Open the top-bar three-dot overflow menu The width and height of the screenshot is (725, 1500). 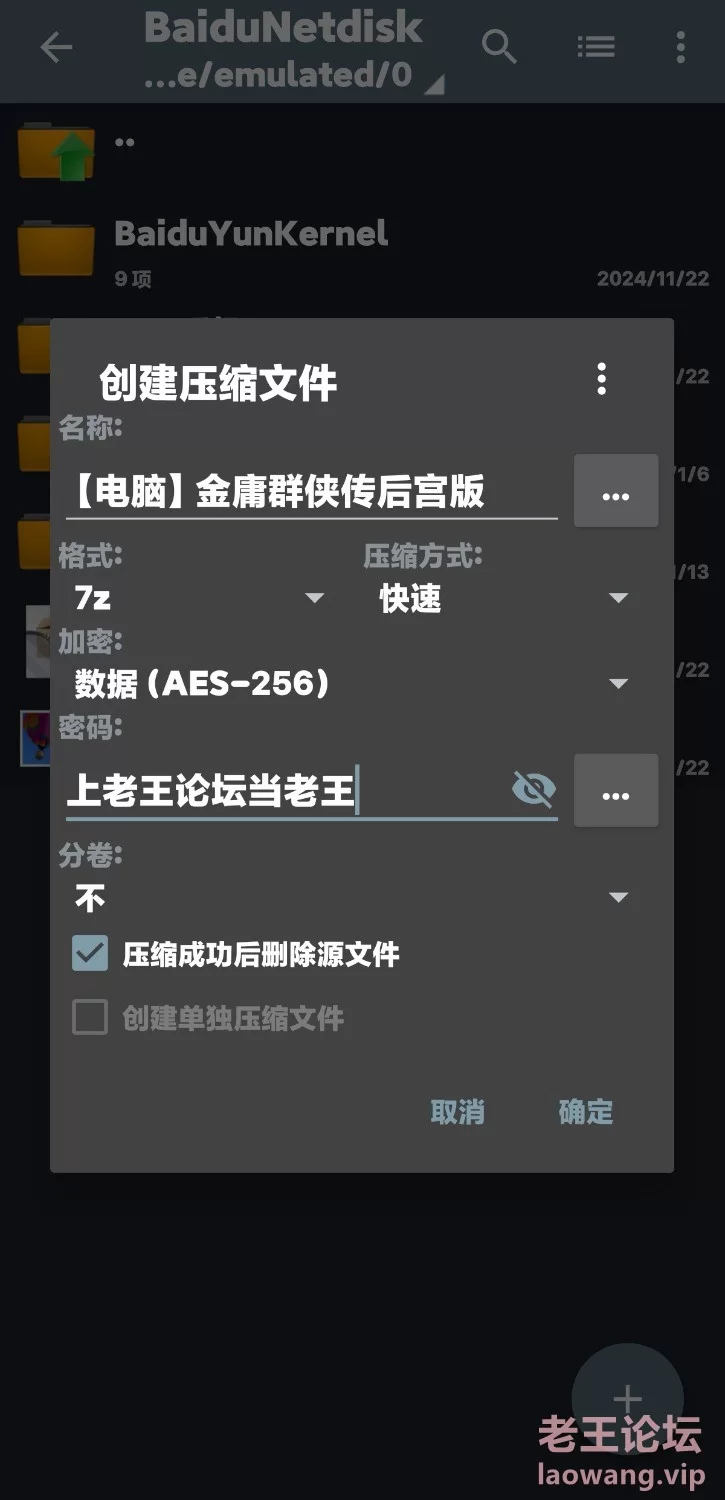pos(680,46)
